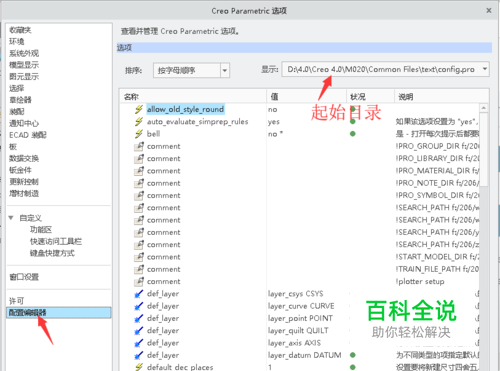Screen dimensions: 500x371
Task: Click the 'layer_datum DATUM' value cell
Action: (305, 355)
